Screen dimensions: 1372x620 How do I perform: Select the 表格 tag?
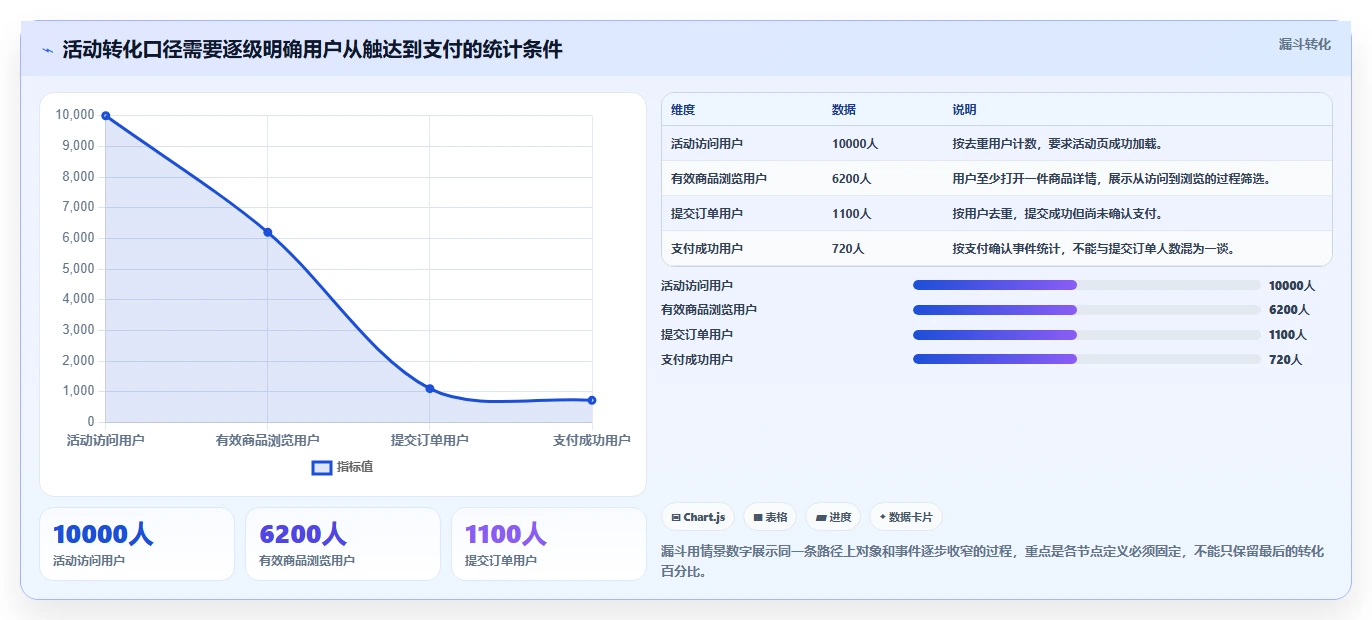pyautogui.click(x=770, y=517)
